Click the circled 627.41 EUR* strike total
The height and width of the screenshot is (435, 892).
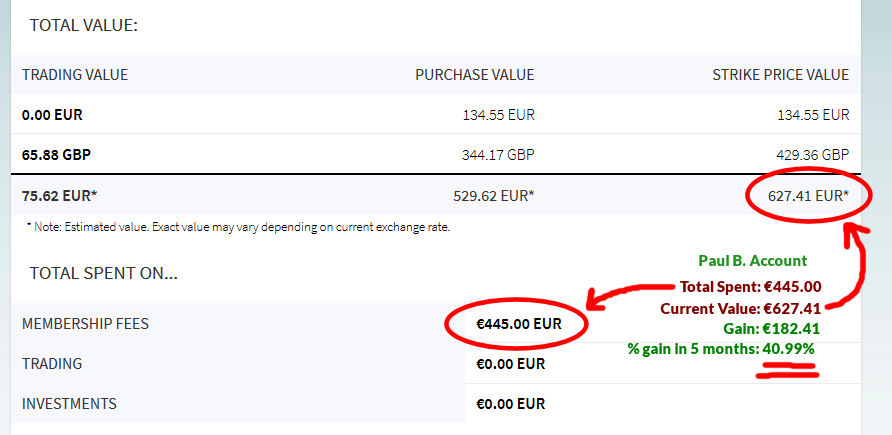tap(808, 196)
